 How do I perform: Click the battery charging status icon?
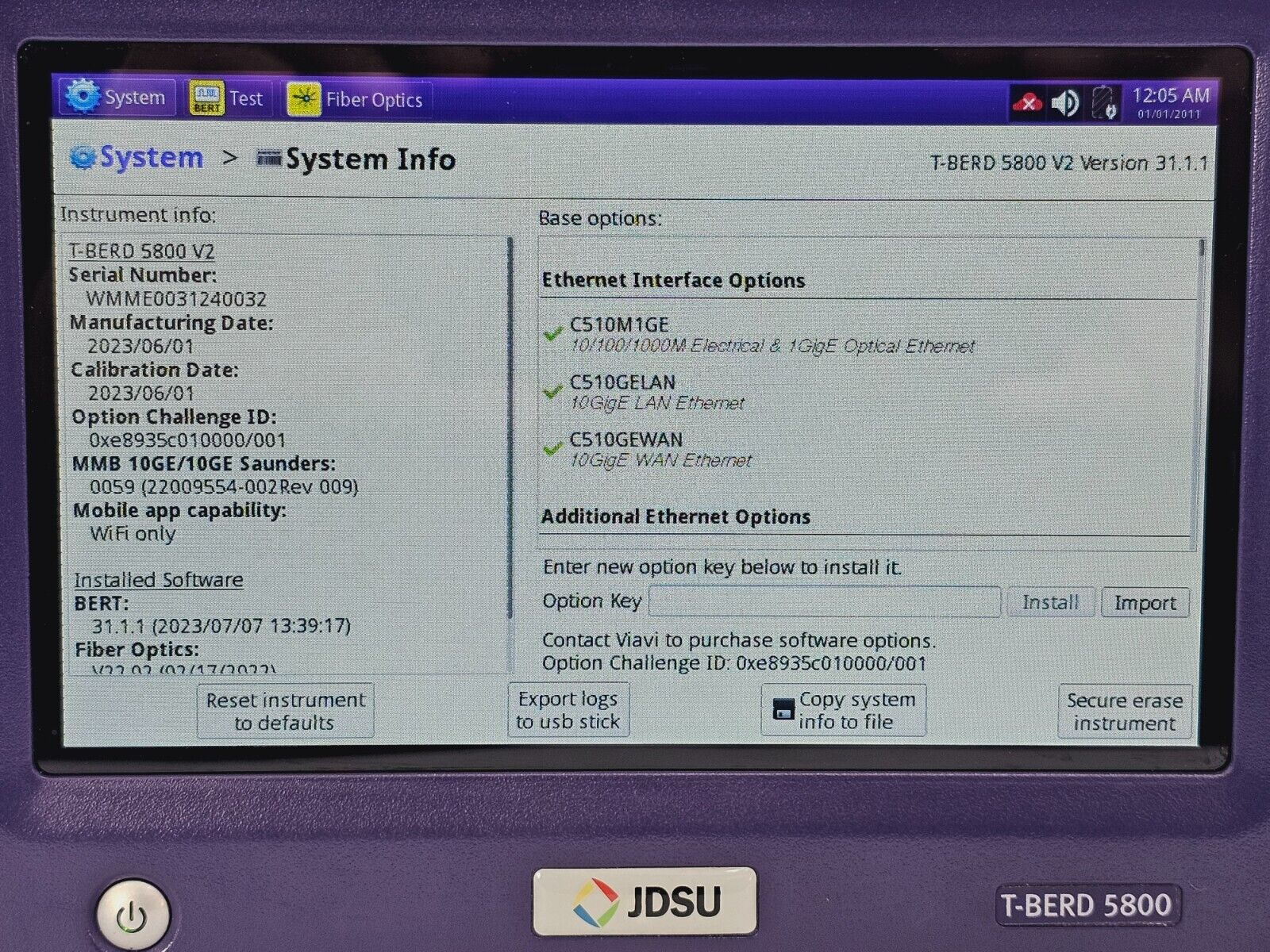pyautogui.click(x=1104, y=103)
